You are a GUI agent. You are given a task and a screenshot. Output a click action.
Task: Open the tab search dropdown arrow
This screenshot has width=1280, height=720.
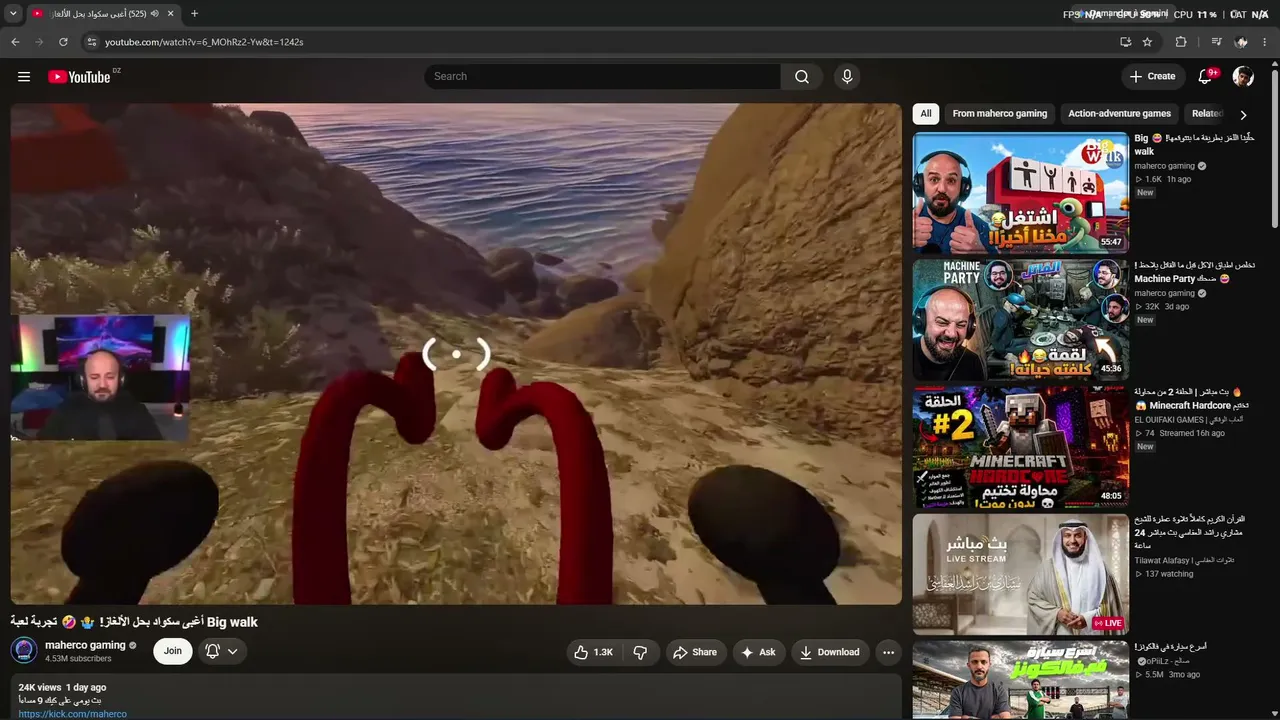tap(13, 14)
